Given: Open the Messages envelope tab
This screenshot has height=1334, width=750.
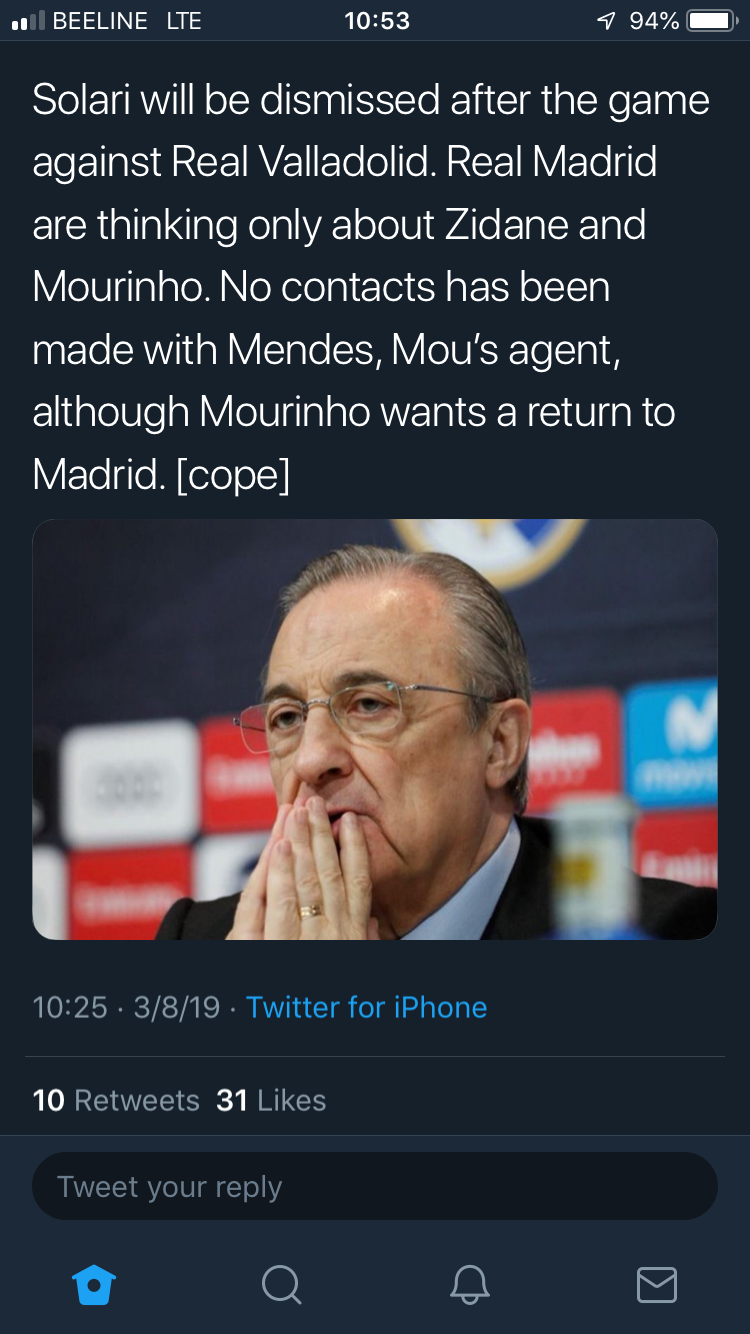Looking at the screenshot, I should pyautogui.click(x=657, y=1284).
